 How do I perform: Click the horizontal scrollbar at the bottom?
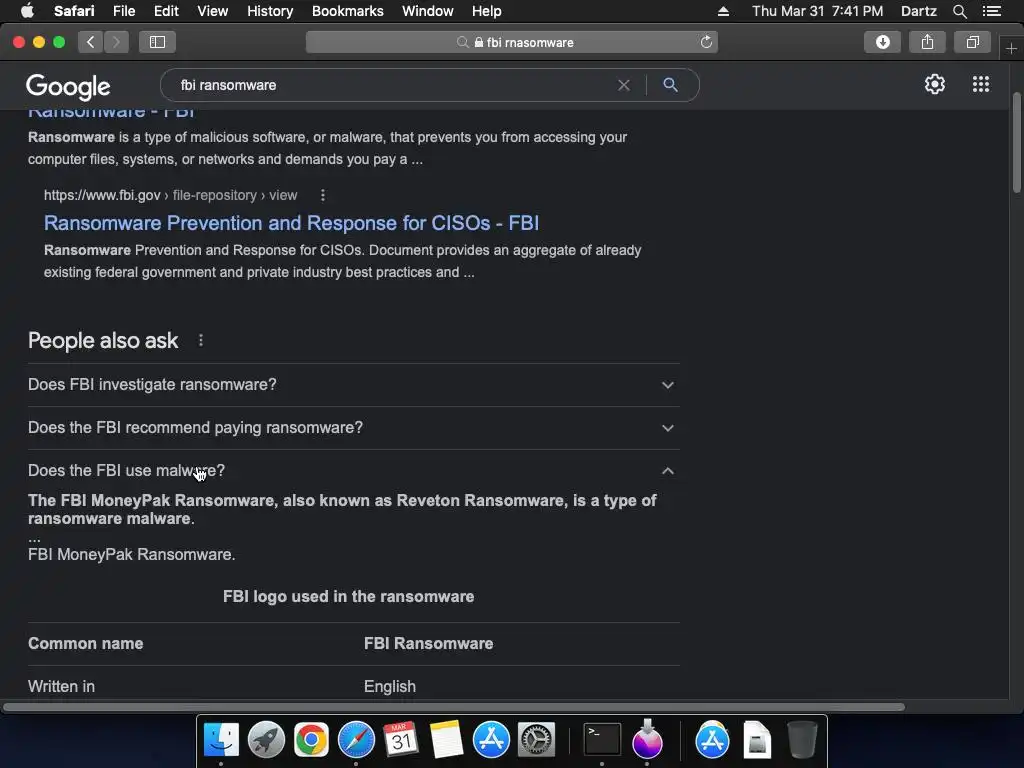tap(454, 707)
